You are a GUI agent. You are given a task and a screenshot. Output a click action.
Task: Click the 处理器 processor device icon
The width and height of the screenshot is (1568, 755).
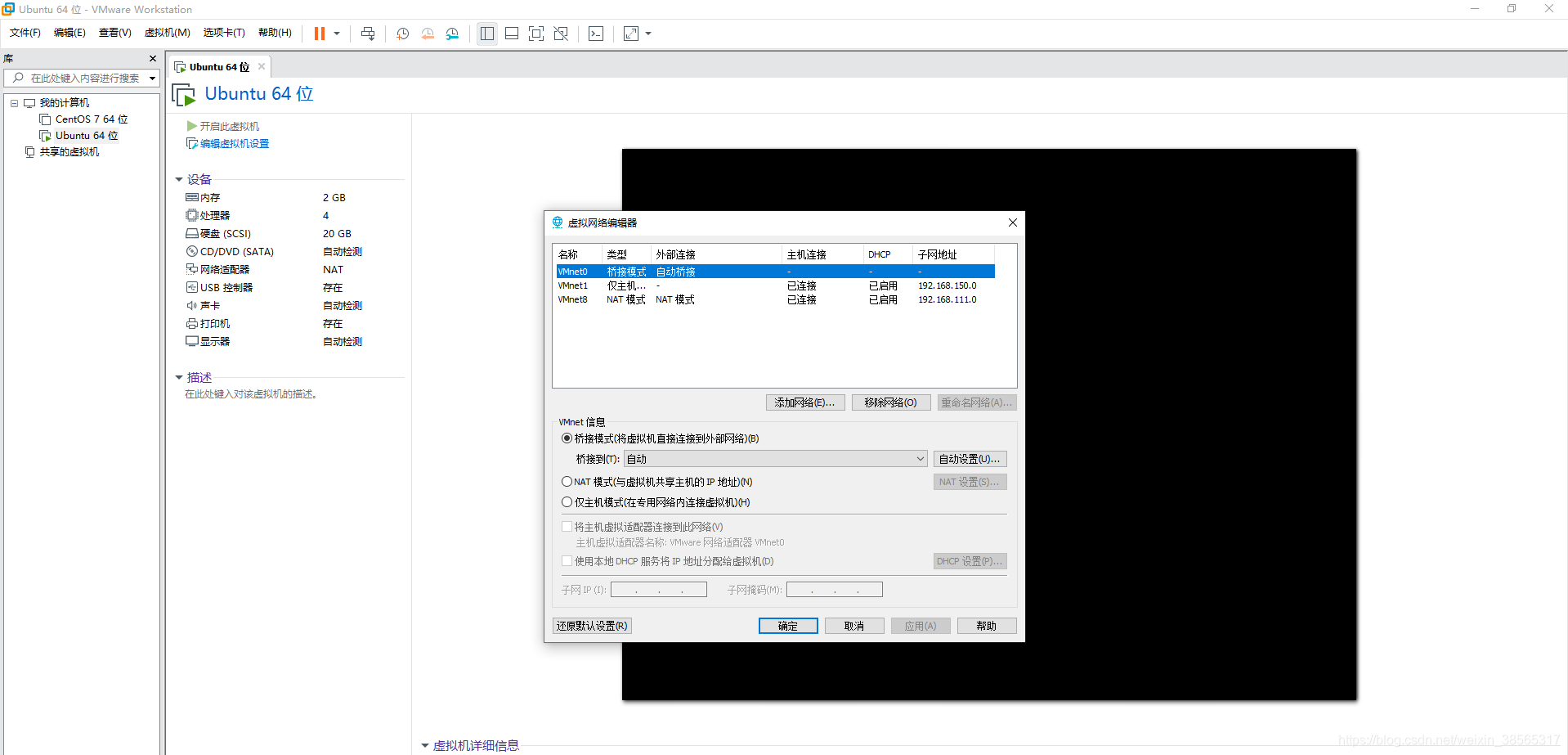coord(191,215)
